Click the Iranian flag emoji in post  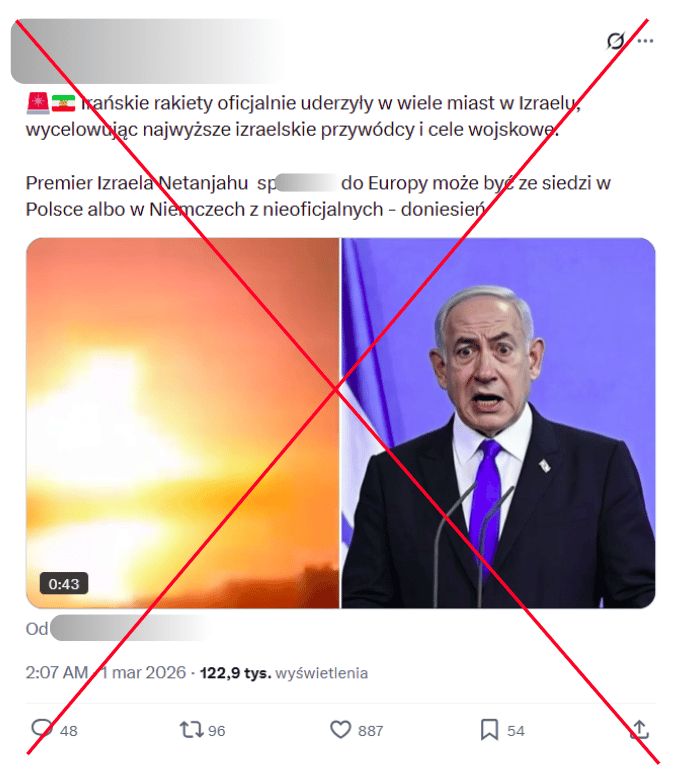tap(64, 103)
